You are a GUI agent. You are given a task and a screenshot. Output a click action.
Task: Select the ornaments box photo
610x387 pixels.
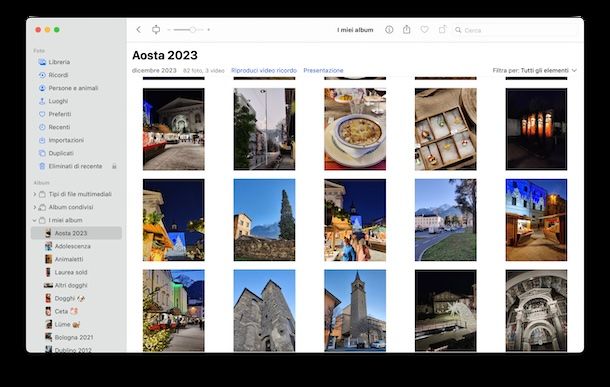click(445, 129)
